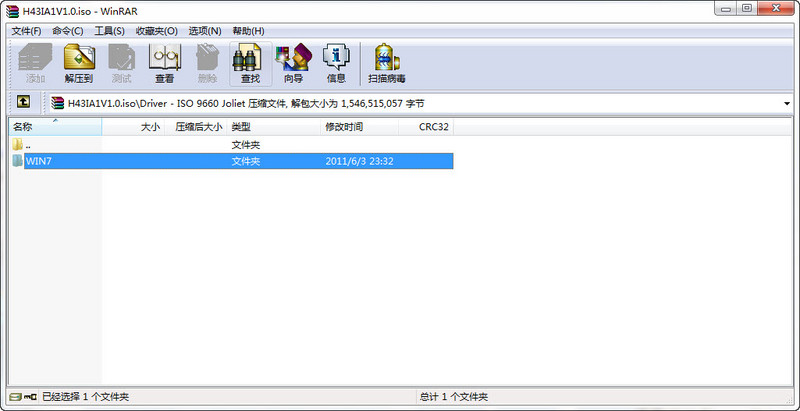The image size is (800, 411).
Task: Go up one folder level arrow
Action: [23, 102]
